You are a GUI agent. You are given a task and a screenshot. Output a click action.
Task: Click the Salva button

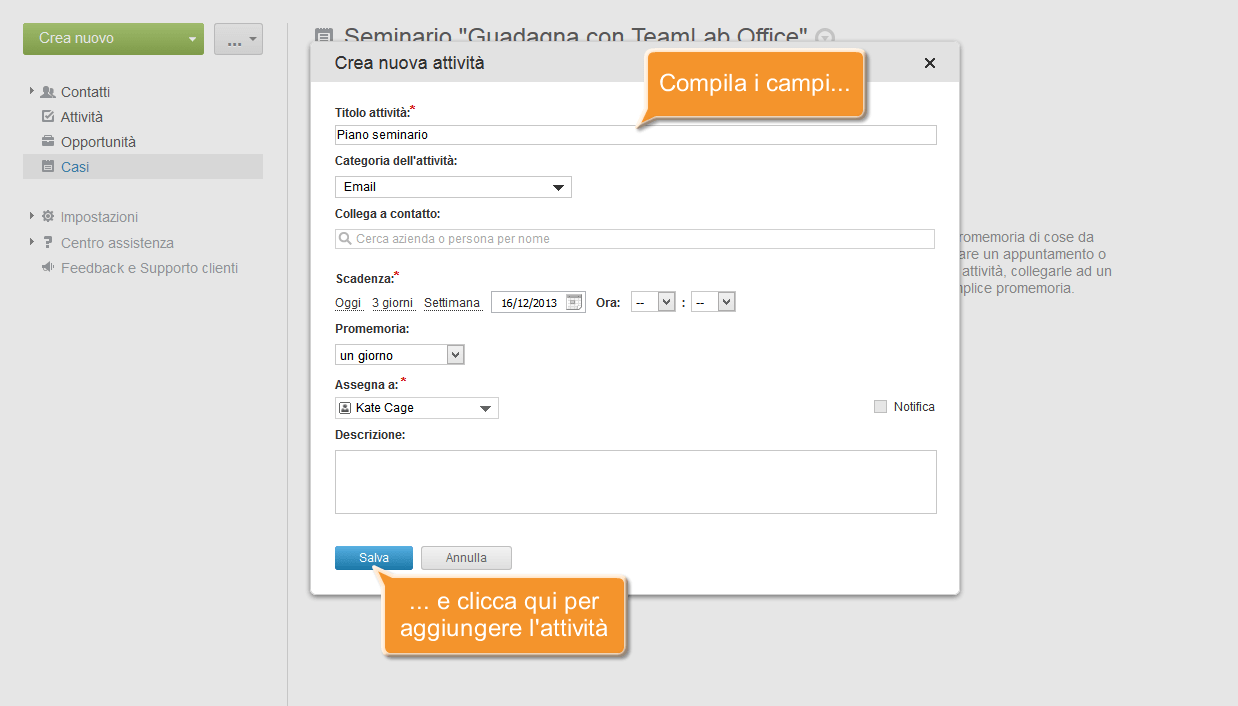click(374, 558)
